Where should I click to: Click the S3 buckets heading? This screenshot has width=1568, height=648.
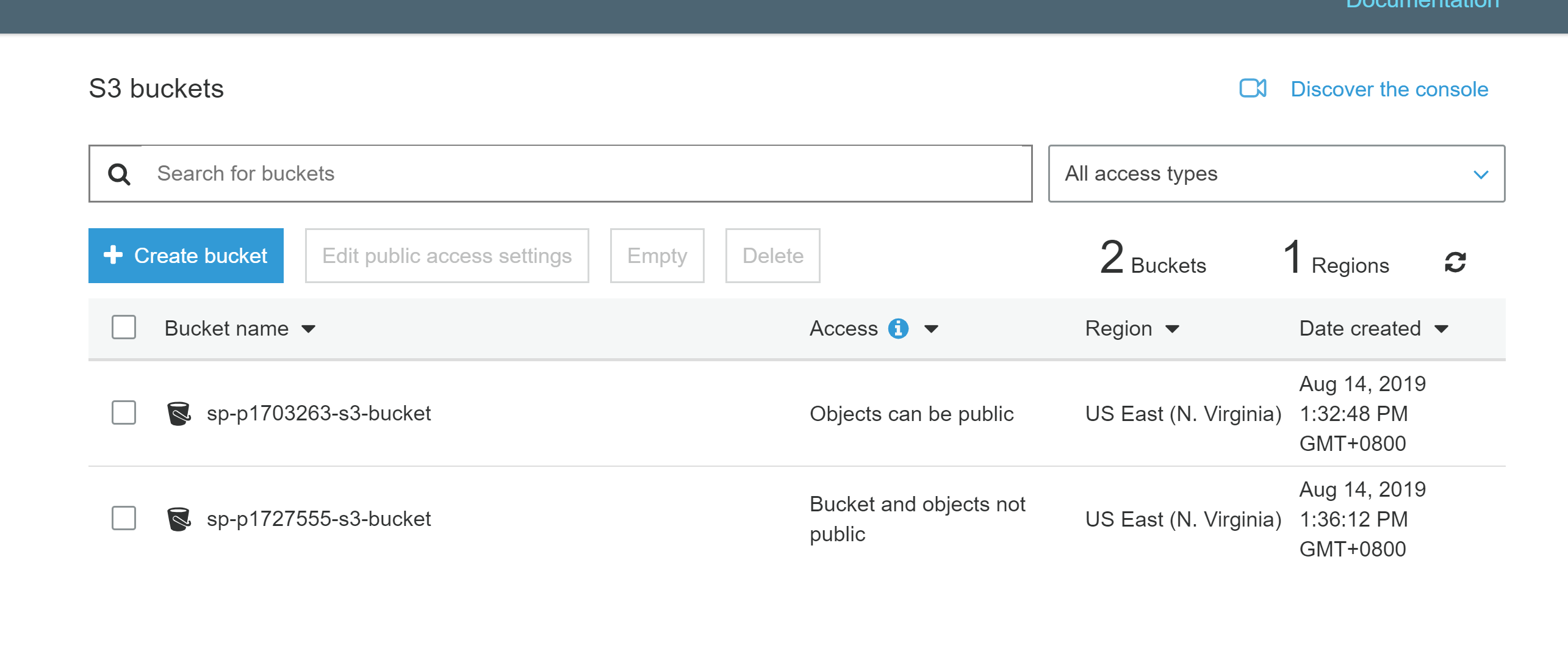click(156, 89)
